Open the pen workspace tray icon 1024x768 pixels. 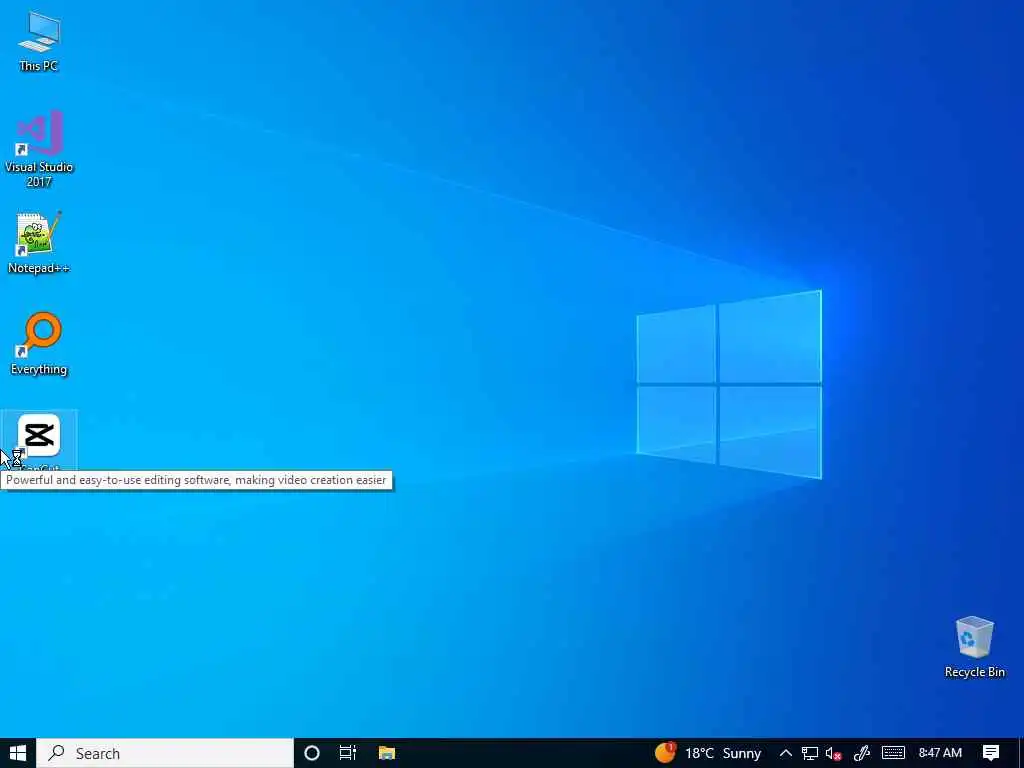point(862,753)
